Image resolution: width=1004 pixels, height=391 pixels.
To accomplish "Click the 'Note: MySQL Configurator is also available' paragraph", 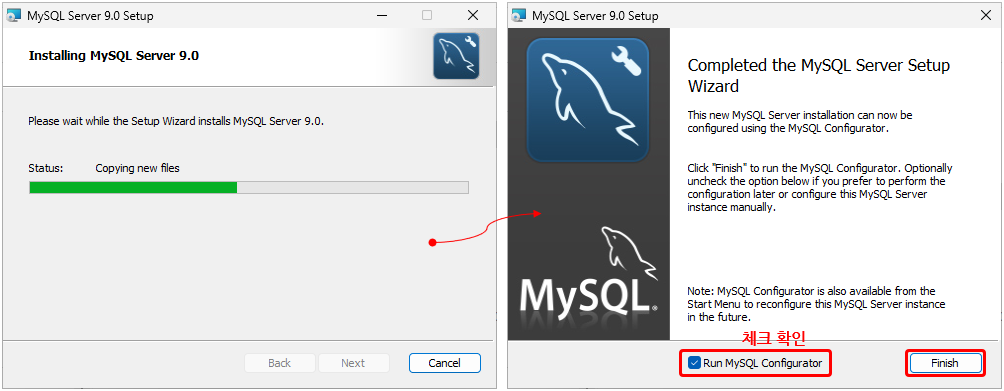I will 816,304.
